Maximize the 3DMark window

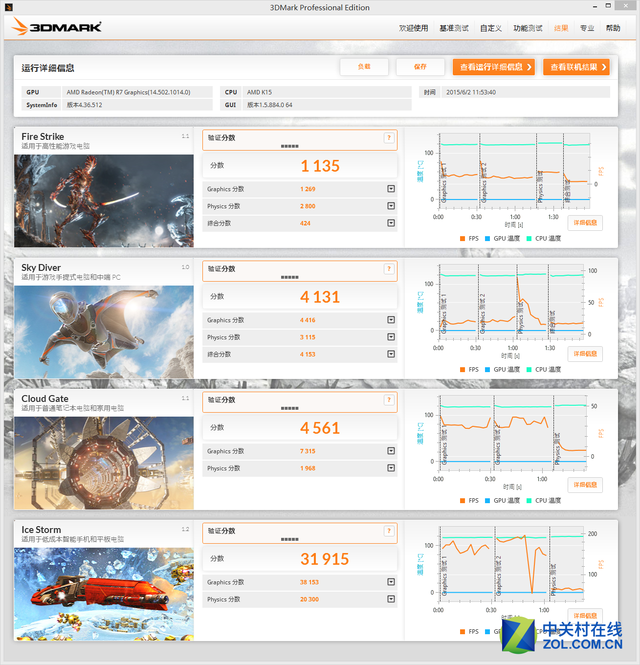608,6
